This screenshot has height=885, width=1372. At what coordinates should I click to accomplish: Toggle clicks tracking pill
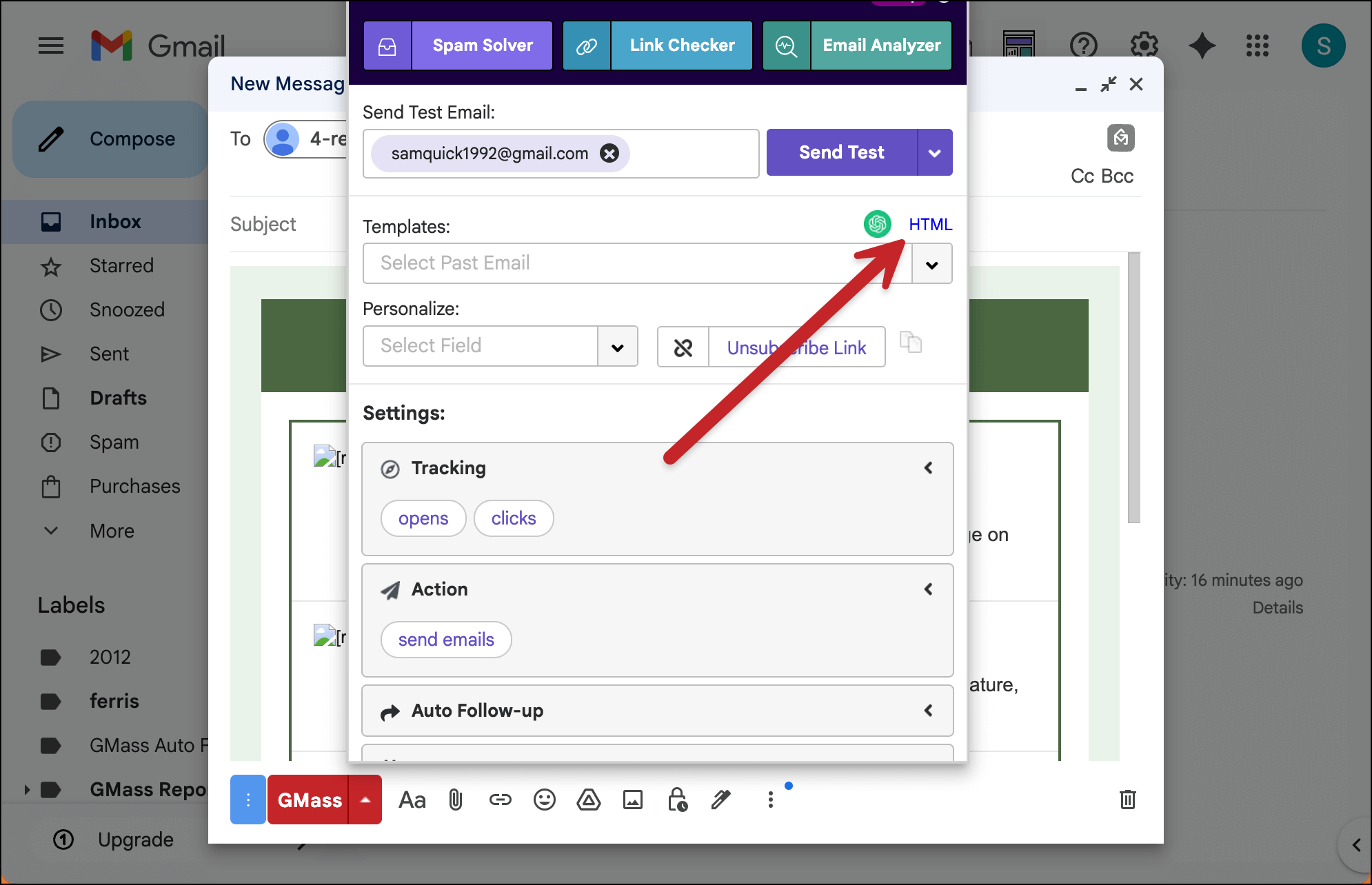coord(513,518)
